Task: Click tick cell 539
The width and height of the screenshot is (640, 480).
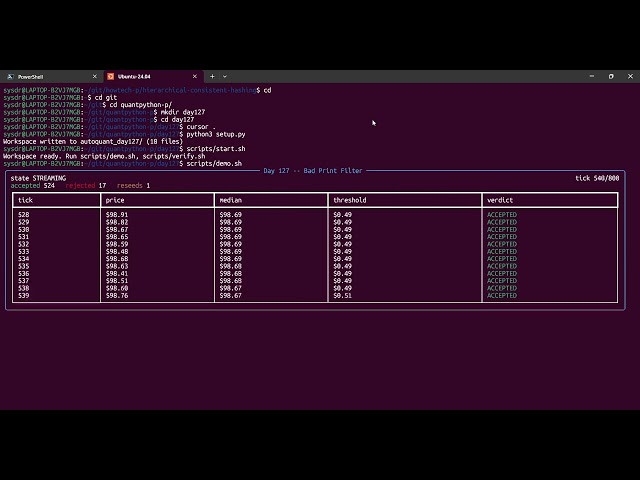Action: tap(24, 296)
